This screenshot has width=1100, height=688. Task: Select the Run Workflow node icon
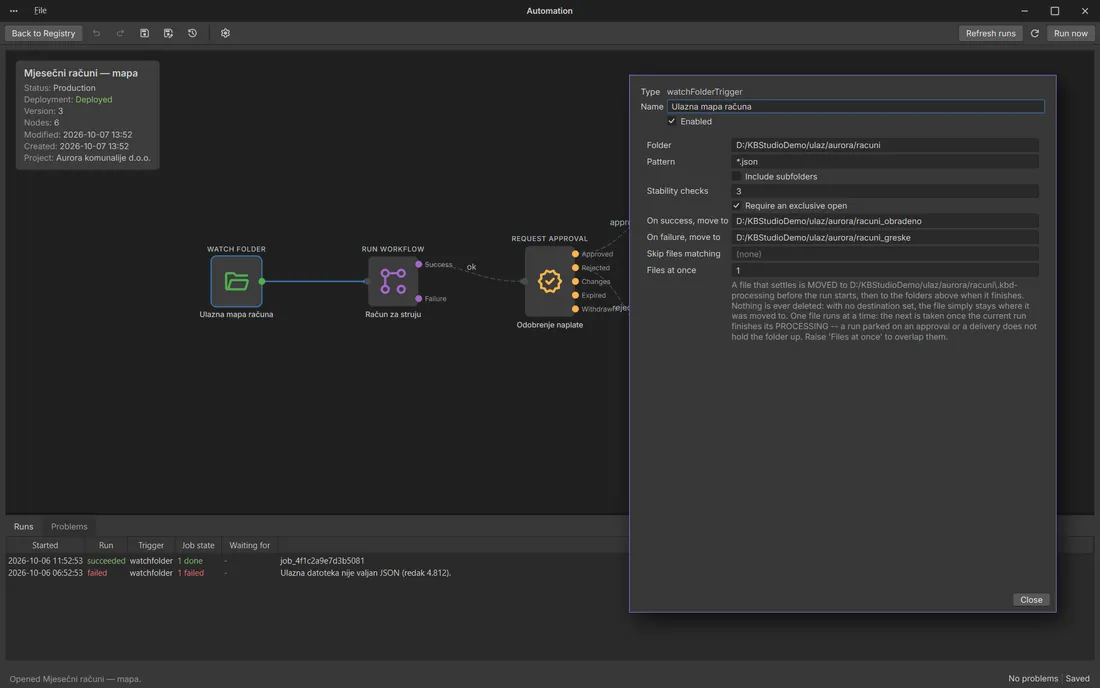393,281
